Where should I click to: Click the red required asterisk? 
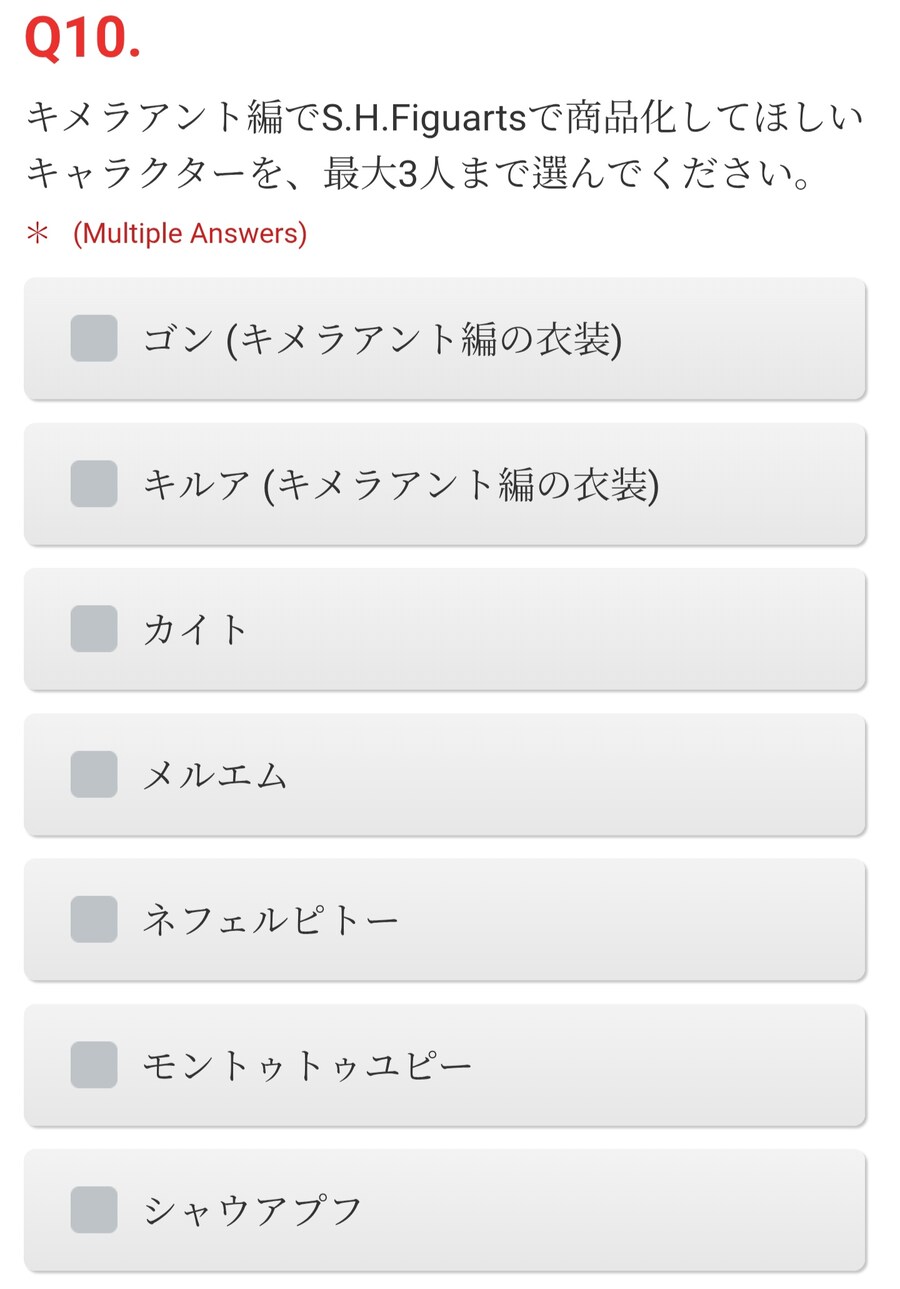coord(37,234)
